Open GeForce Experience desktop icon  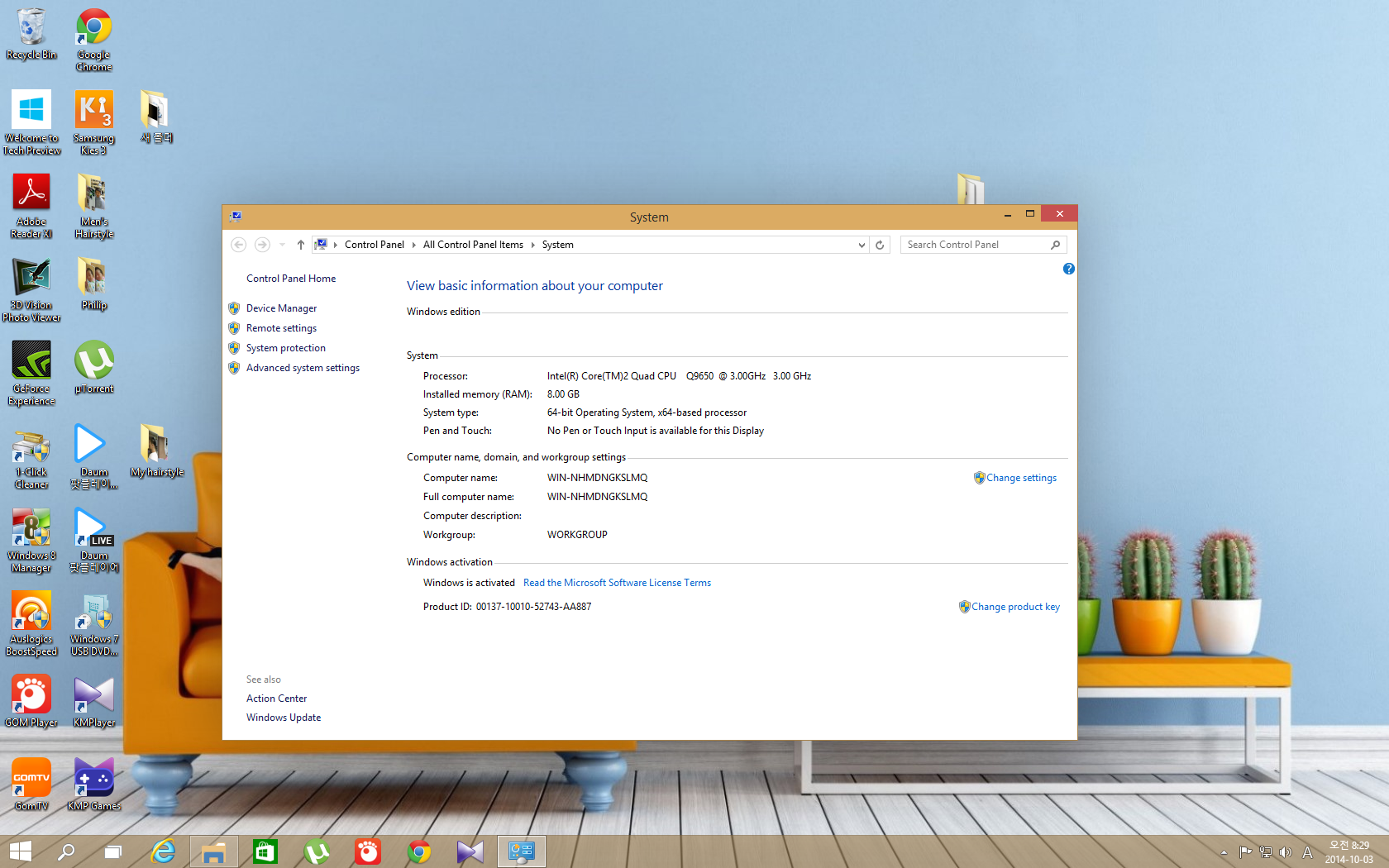[x=31, y=373]
